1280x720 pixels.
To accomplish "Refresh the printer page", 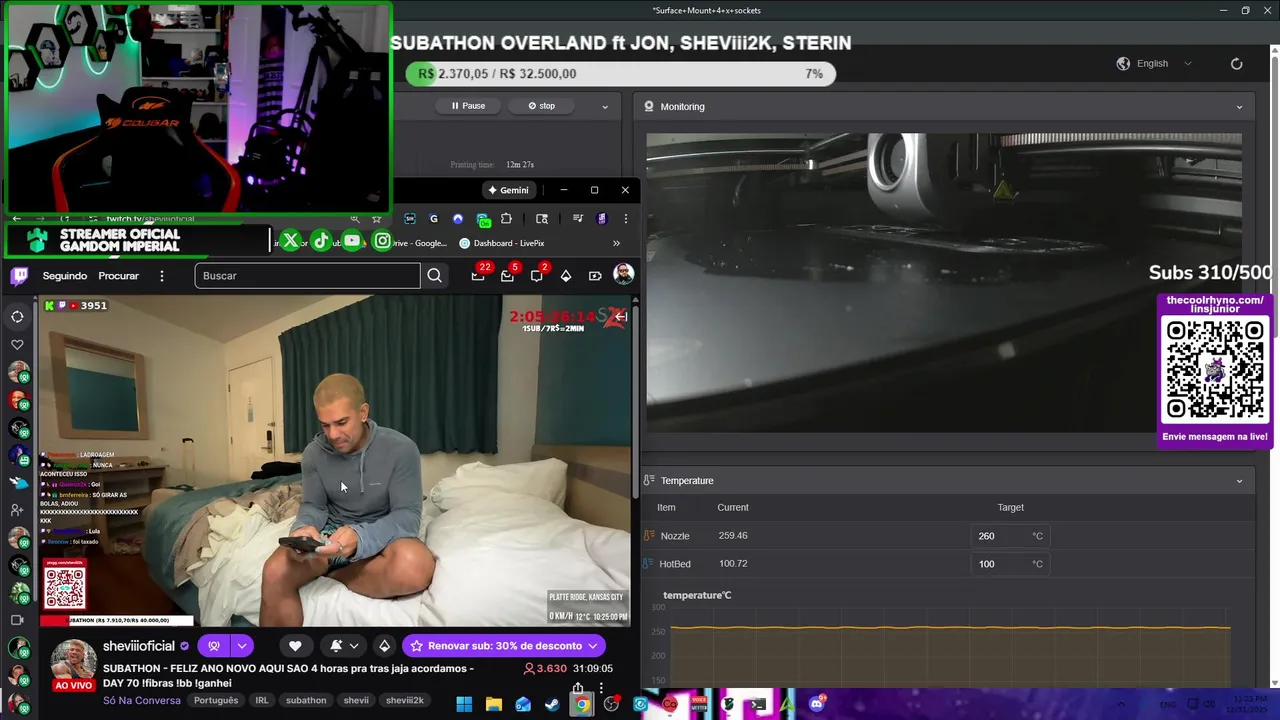I will 1236,64.
